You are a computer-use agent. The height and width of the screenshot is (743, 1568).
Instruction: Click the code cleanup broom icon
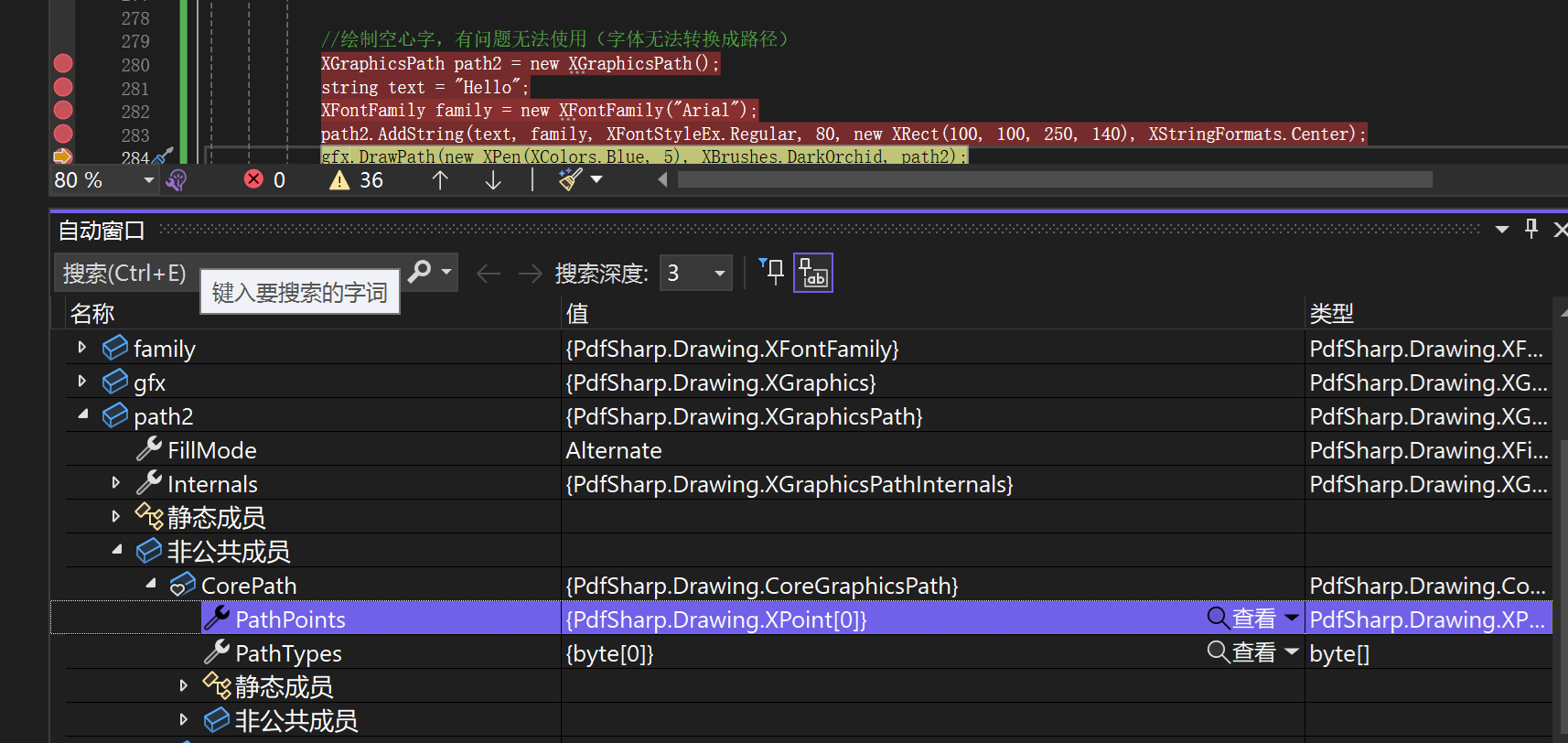[571, 179]
